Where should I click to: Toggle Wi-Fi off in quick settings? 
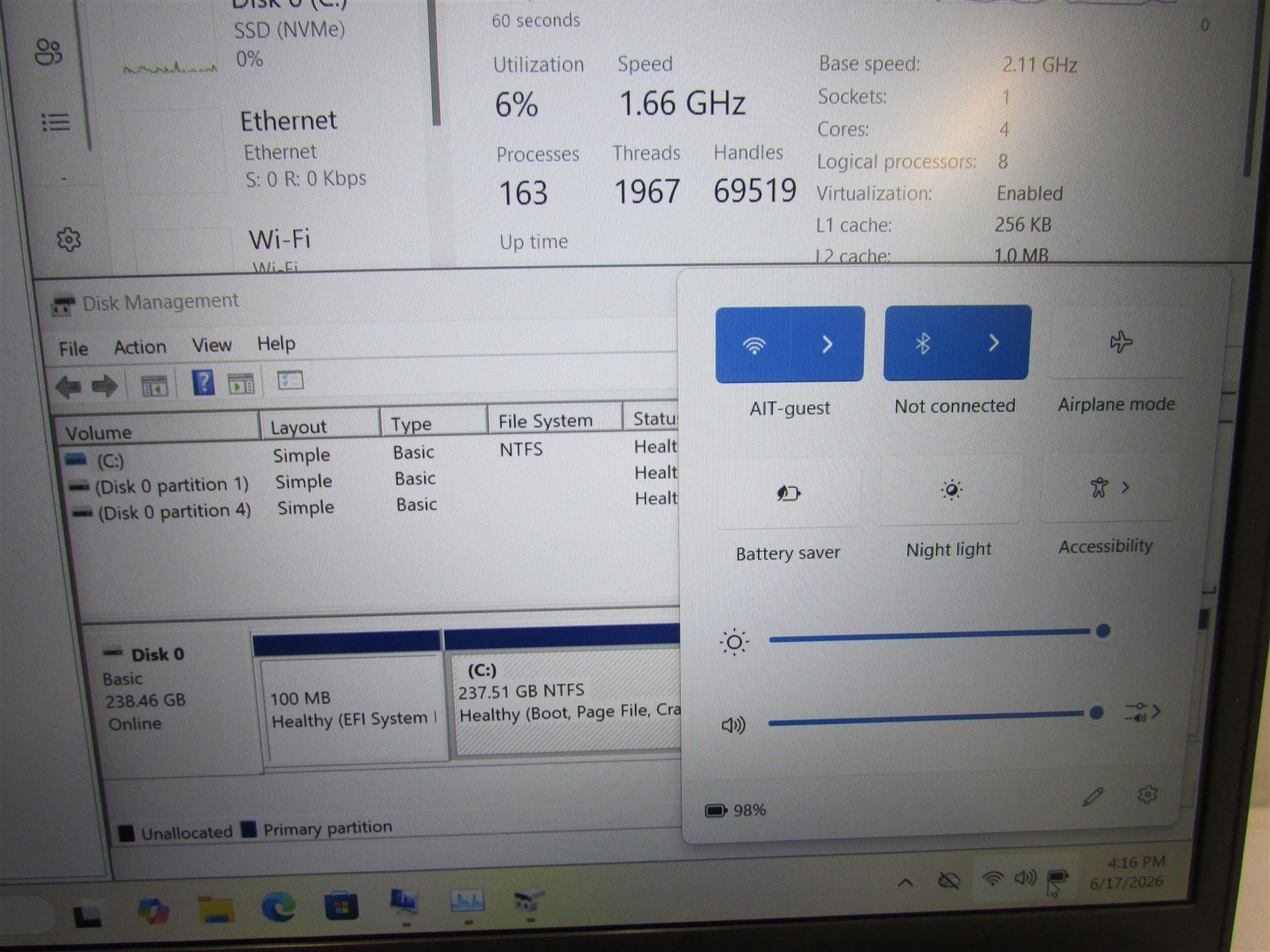[x=753, y=344]
